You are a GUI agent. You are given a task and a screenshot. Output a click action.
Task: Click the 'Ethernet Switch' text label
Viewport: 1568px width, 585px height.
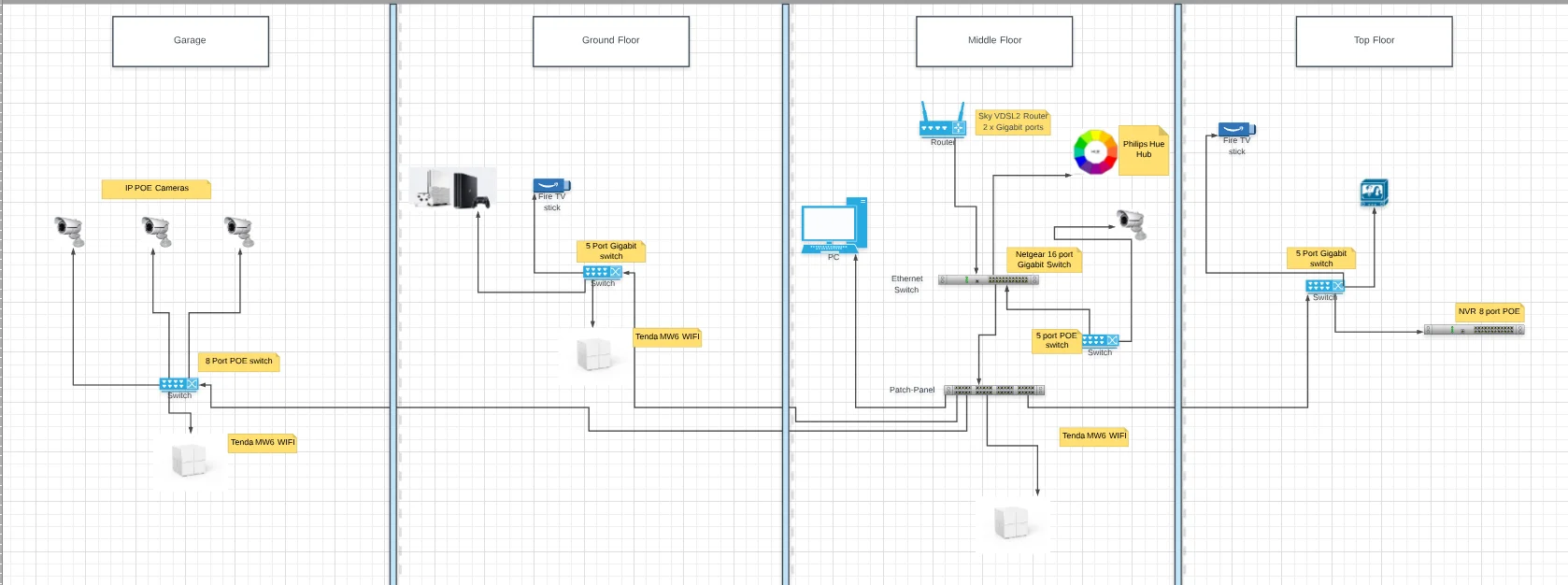906,284
